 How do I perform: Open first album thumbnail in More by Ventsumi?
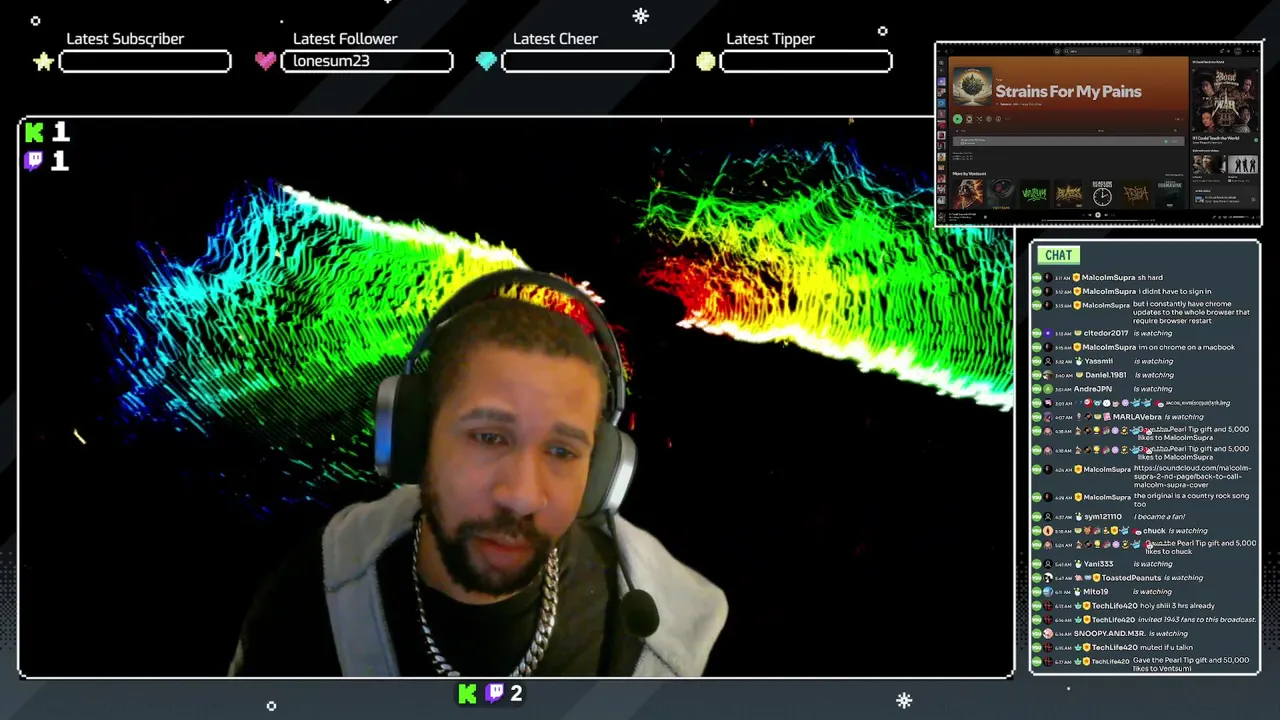[x=968, y=194]
